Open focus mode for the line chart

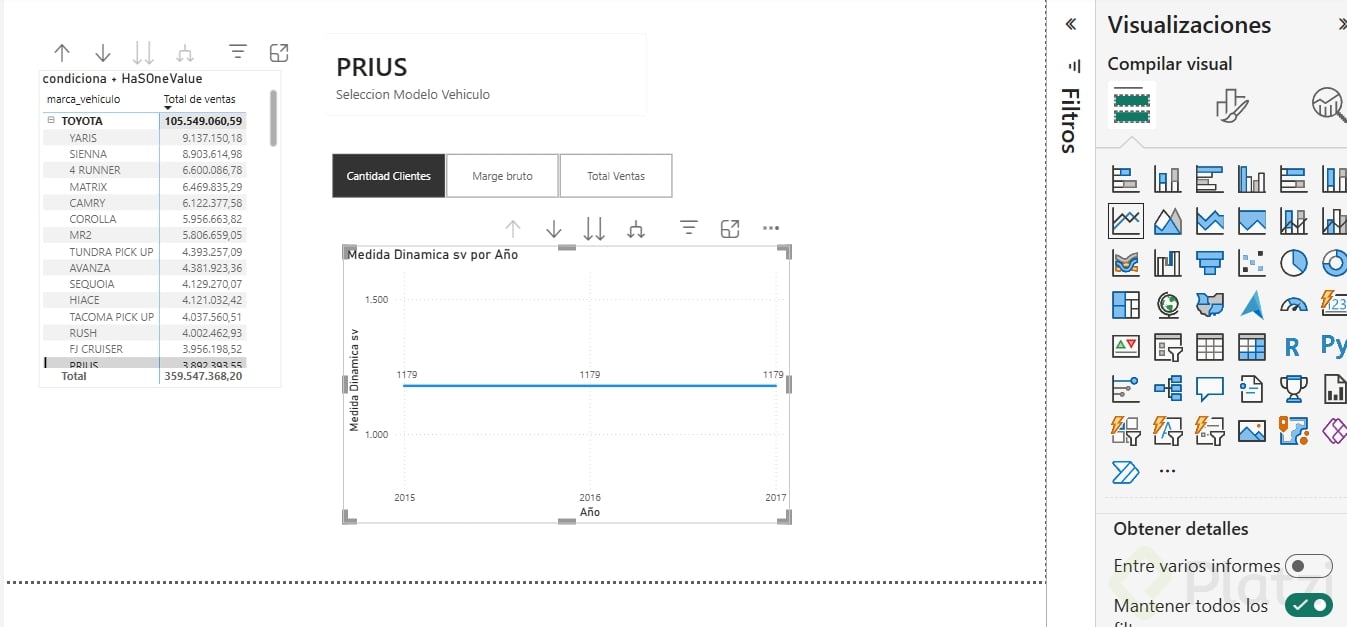730,229
